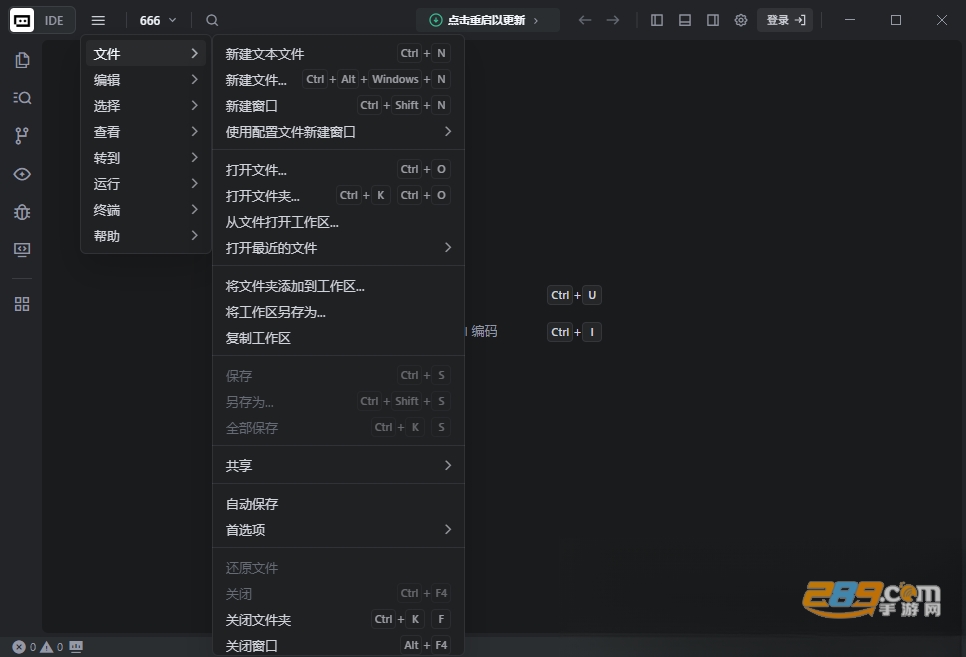This screenshot has width=966, height=657.
Task: Select 打开文件夹... menu entry
Action: click(338, 195)
